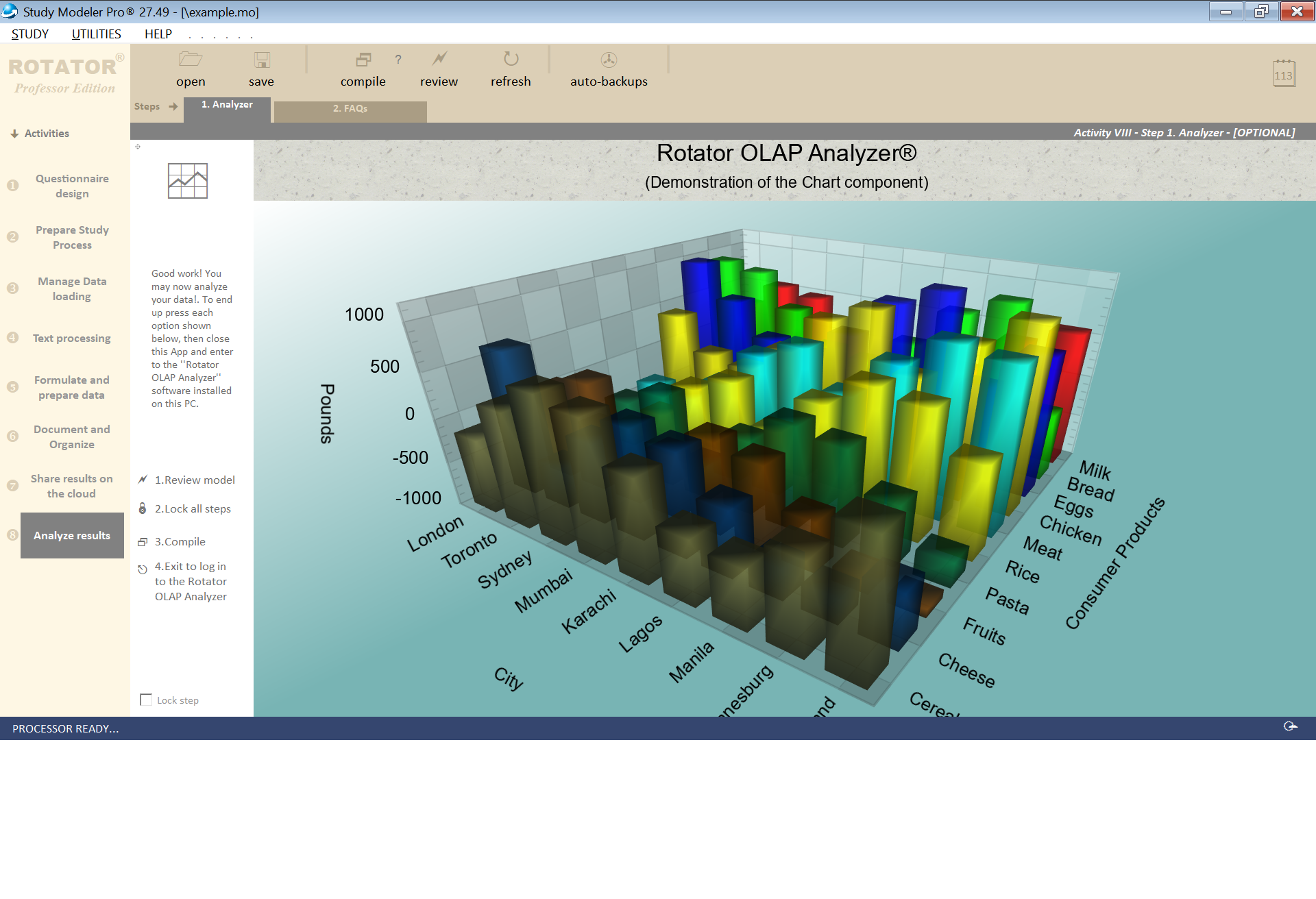This screenshot has width=1316, height=899.
Task: Click the status bar exit arrow icon
Action: 1290,726
